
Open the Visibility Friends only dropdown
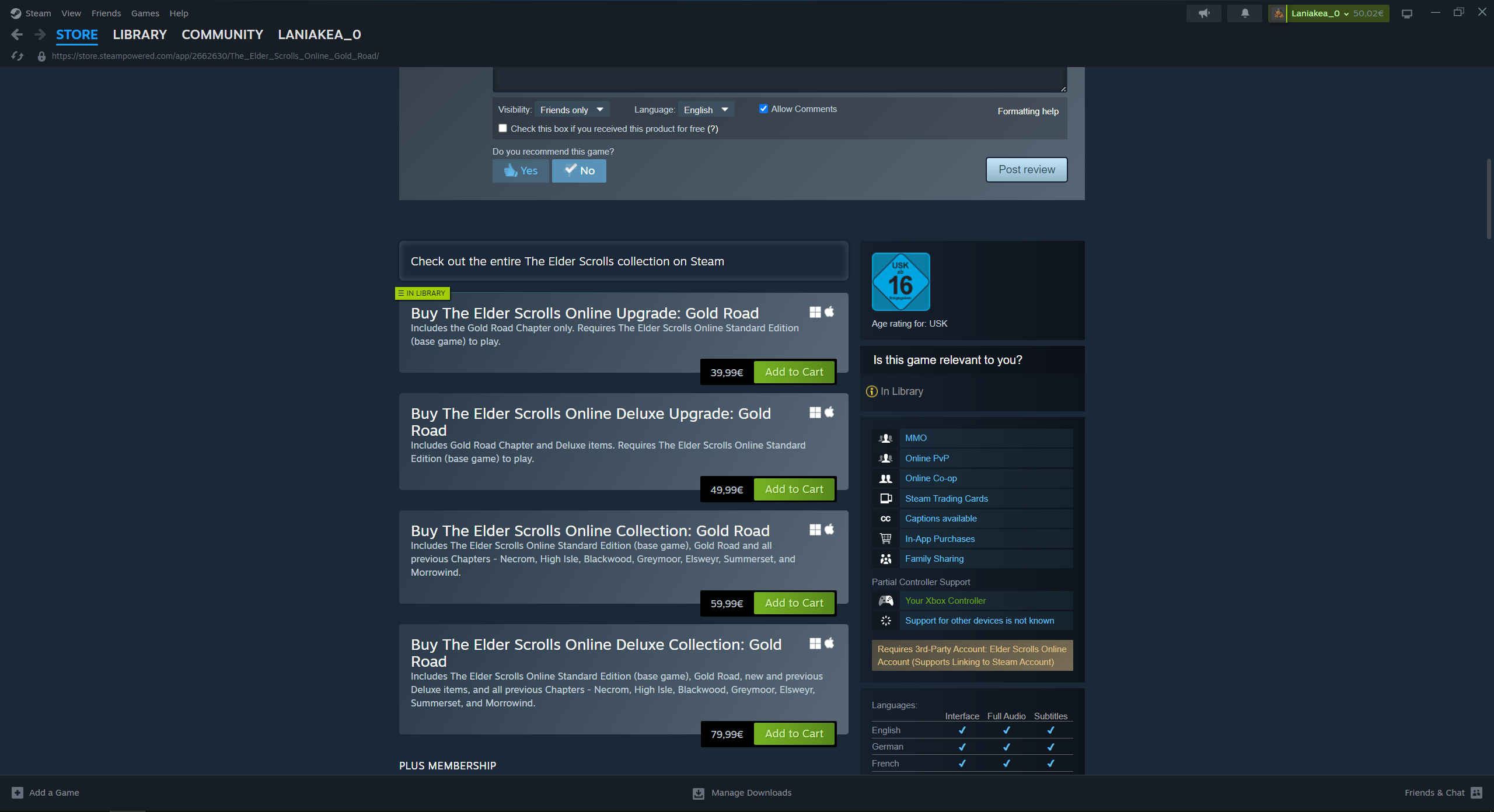point(572,110)
